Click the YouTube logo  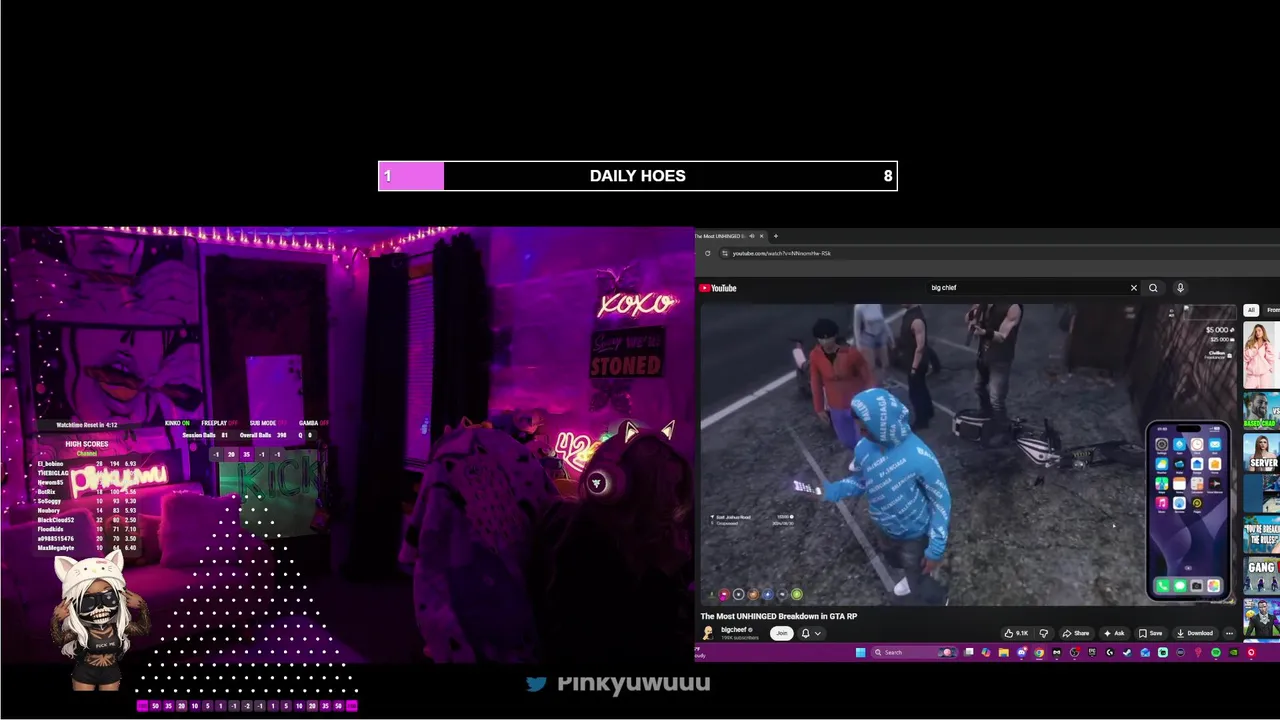718,288
